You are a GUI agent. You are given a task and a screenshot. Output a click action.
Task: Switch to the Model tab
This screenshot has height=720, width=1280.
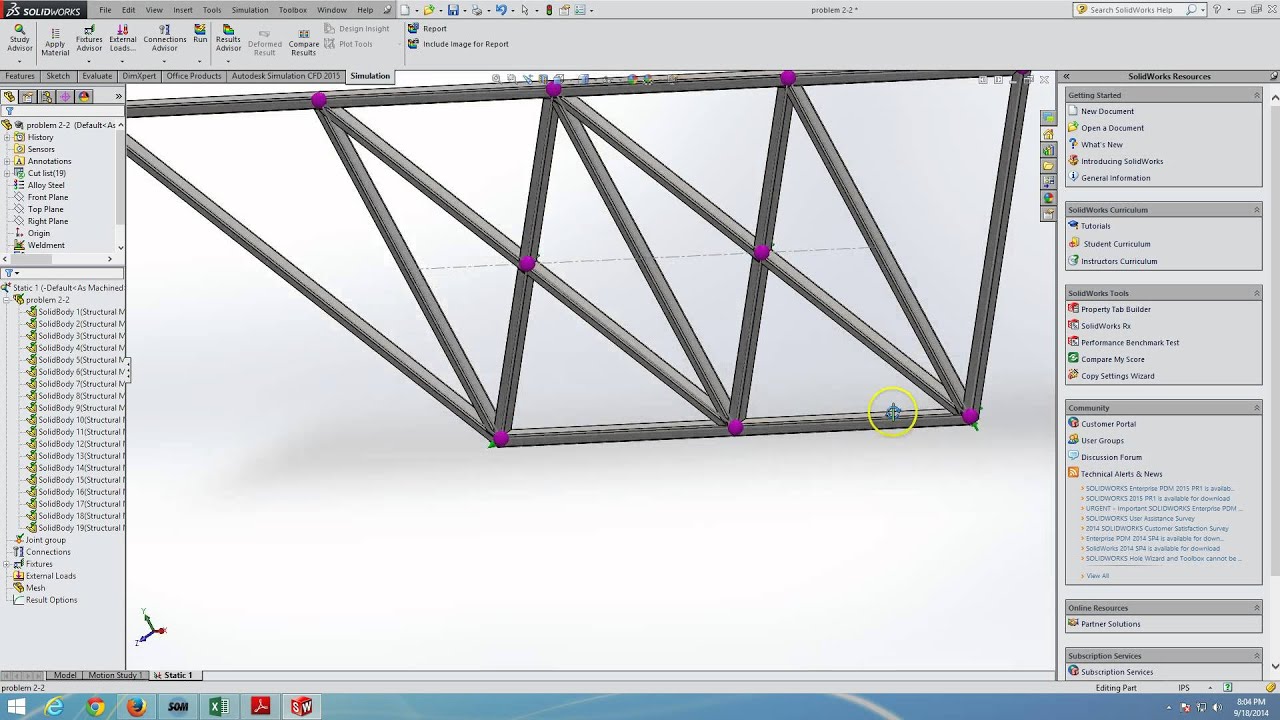coord(65,675)
